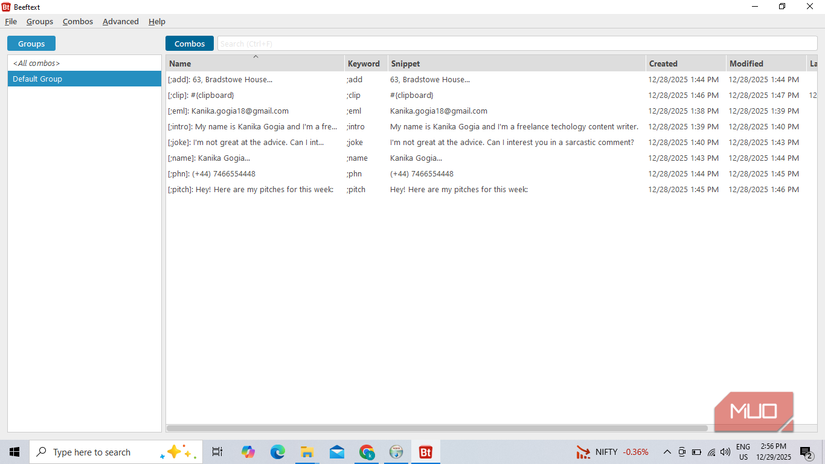Click created time 12/28/2025 1:38 PM
Viewport: 825px width, 464px height.
coord(683,111)
